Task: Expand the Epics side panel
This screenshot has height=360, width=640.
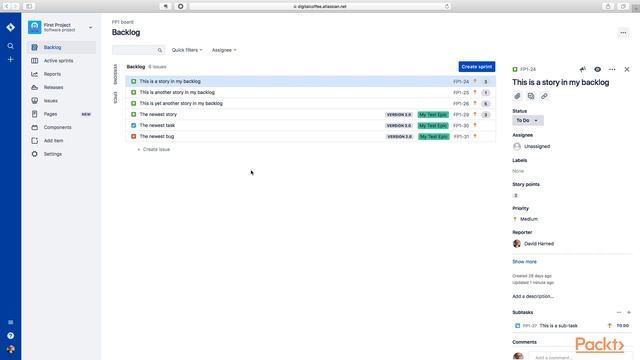Action: [x=116, y=98]
